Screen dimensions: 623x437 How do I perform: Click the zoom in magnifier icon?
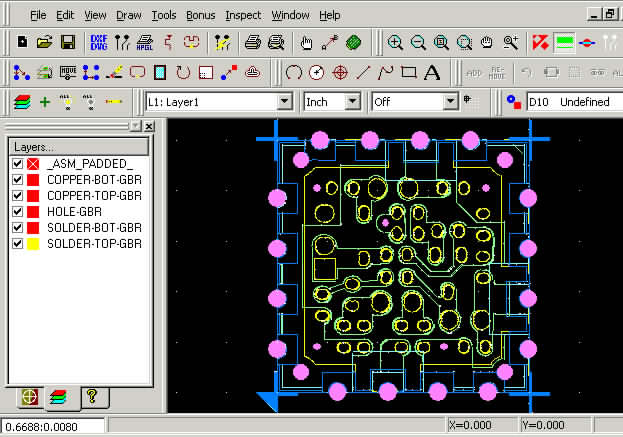coord(396,42)
